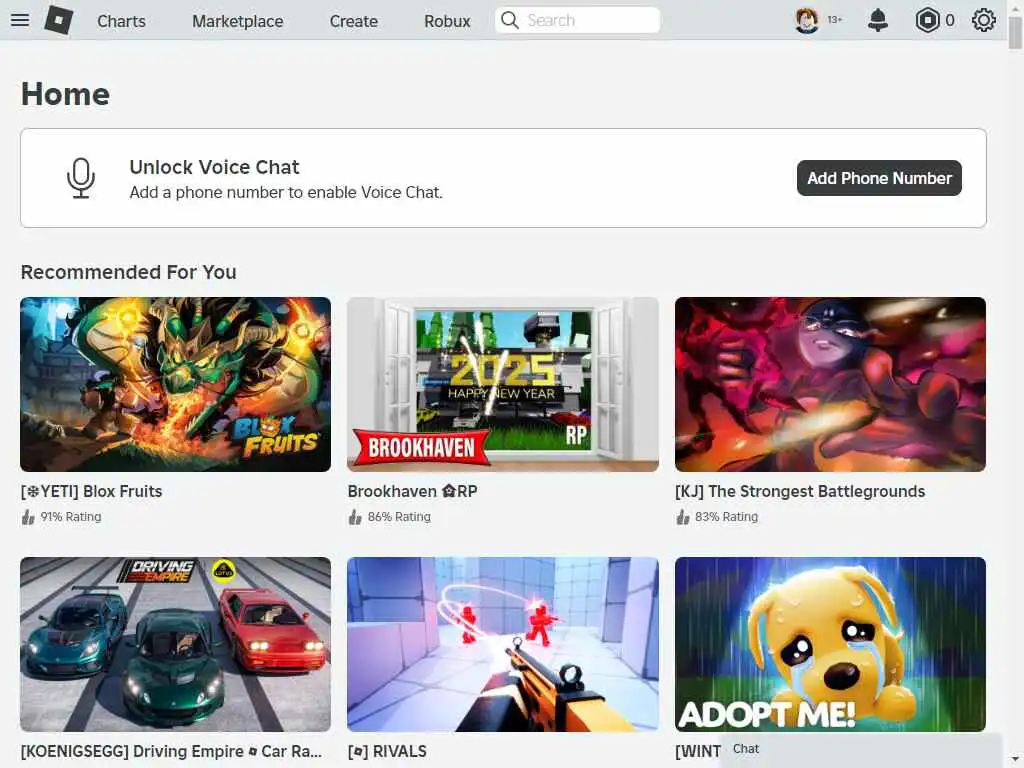Click the 91% Rating text
The image size is (1024, 768).
click(71, 517)
